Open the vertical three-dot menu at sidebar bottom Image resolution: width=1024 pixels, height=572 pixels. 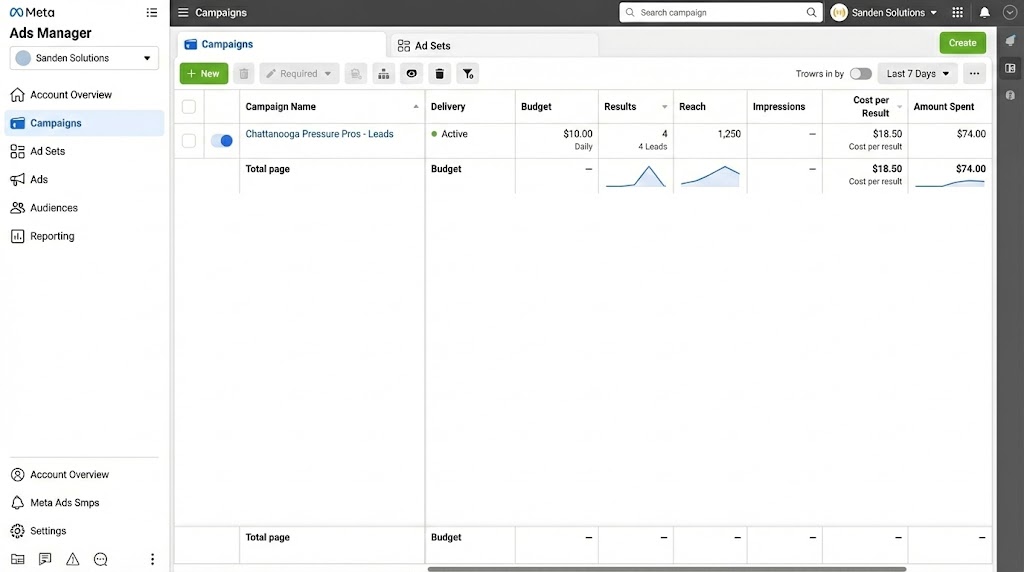152,559
